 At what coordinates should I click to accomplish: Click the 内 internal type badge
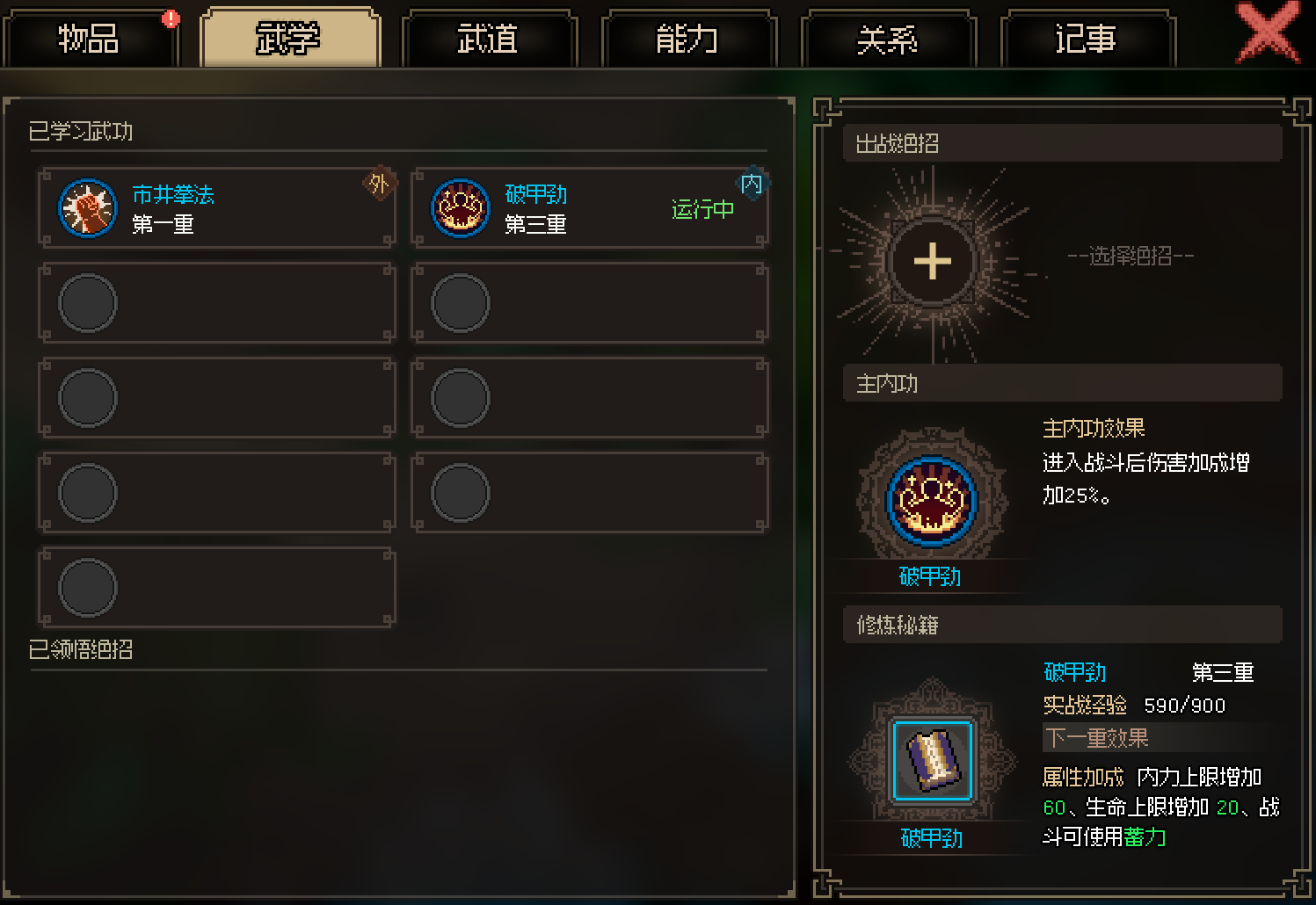752,184
